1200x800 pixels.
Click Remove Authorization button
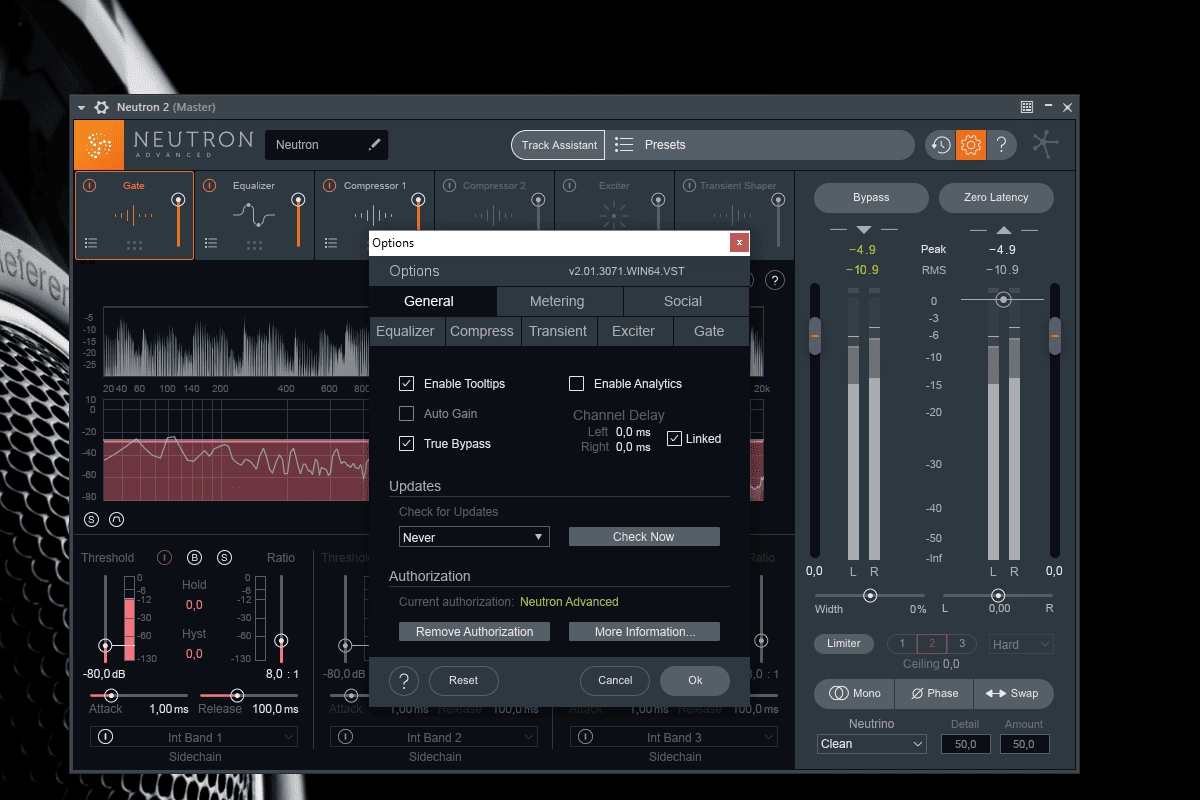pyautogui.click(x=475, y=632)
